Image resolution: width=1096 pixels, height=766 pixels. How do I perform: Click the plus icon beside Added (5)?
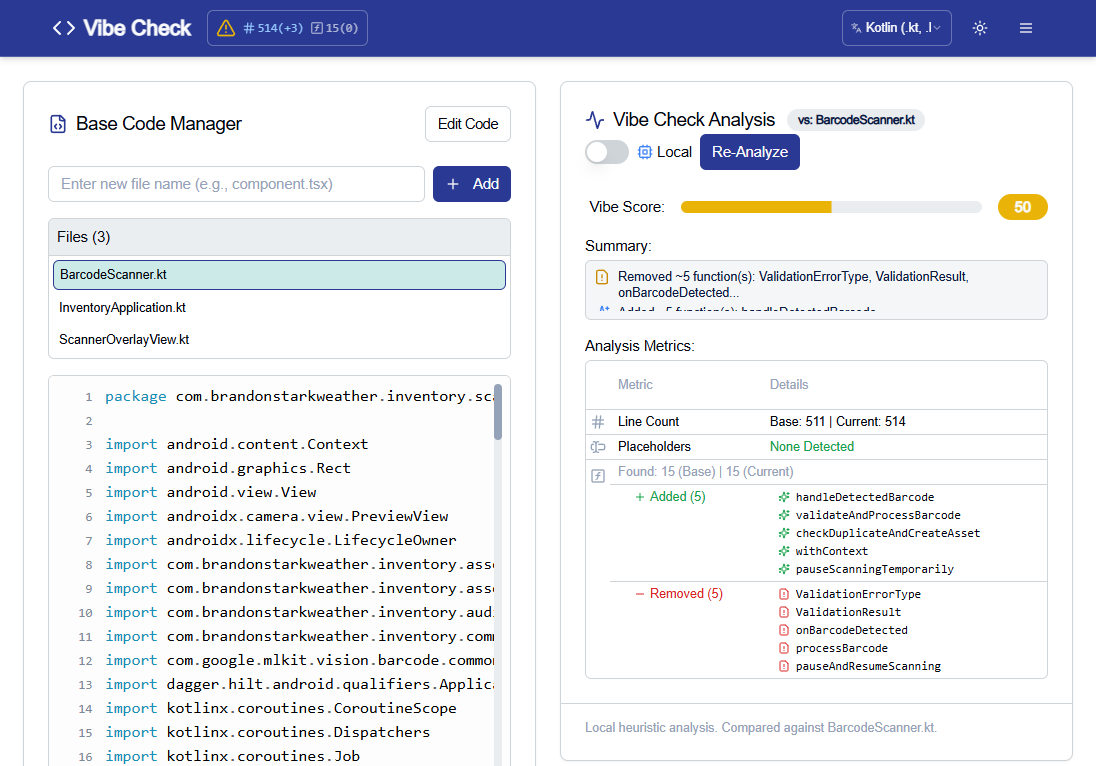(640, 497)
